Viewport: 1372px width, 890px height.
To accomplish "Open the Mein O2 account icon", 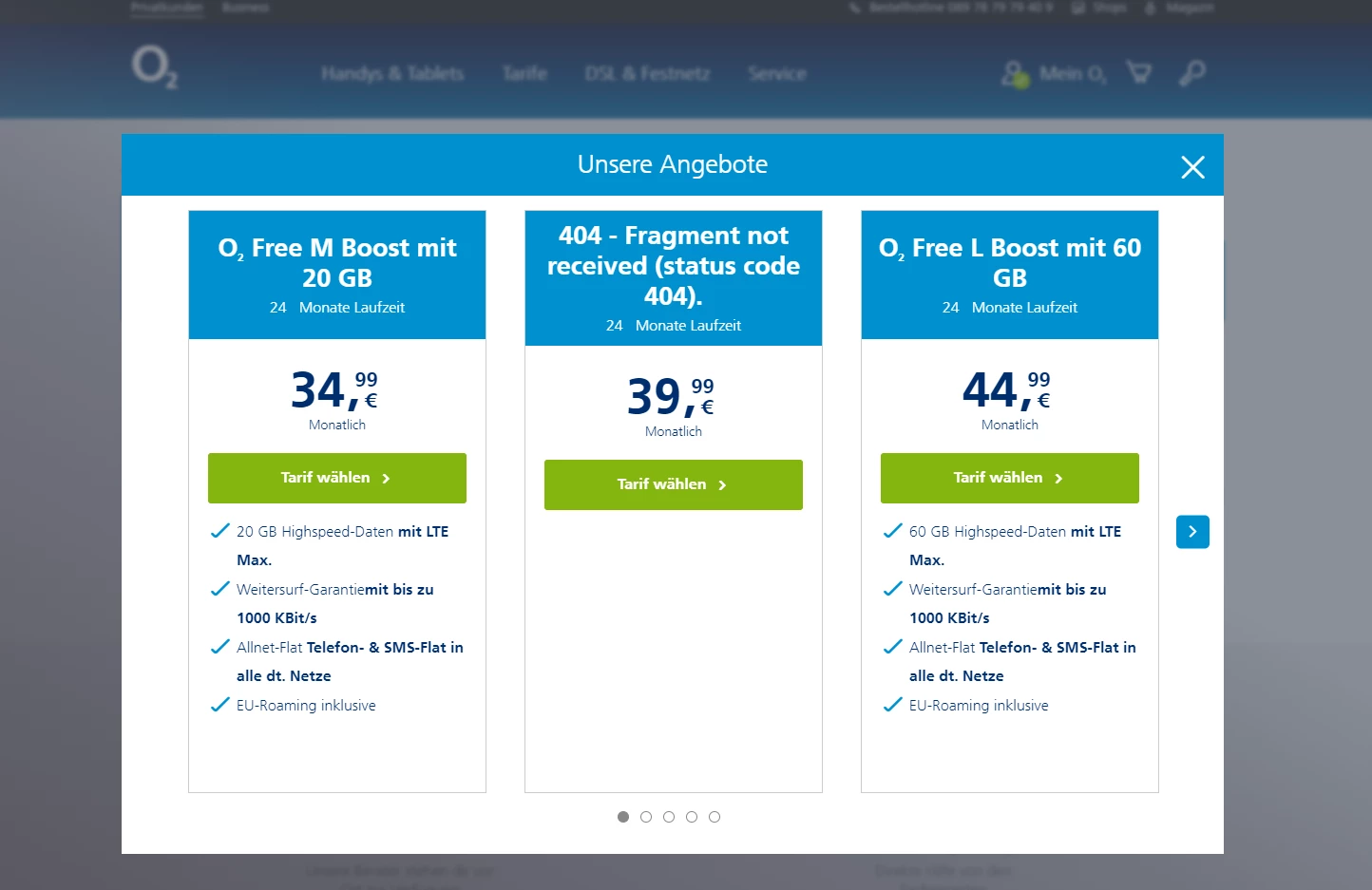I will click(x=1015, y=74).
